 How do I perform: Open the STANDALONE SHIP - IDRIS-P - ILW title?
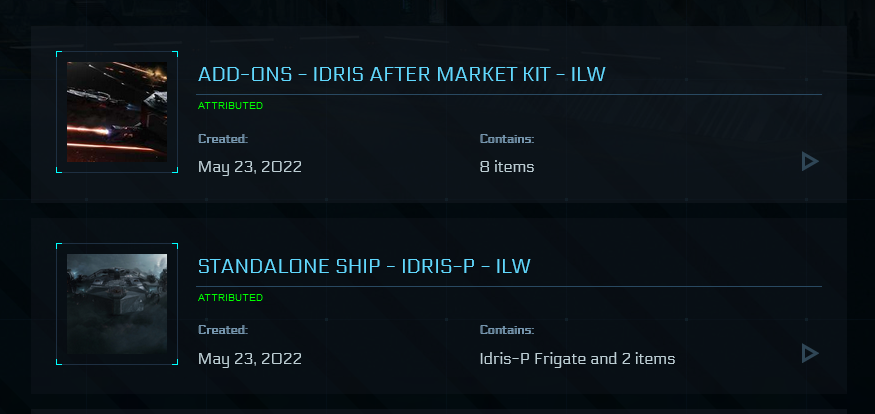click(364, 266)
